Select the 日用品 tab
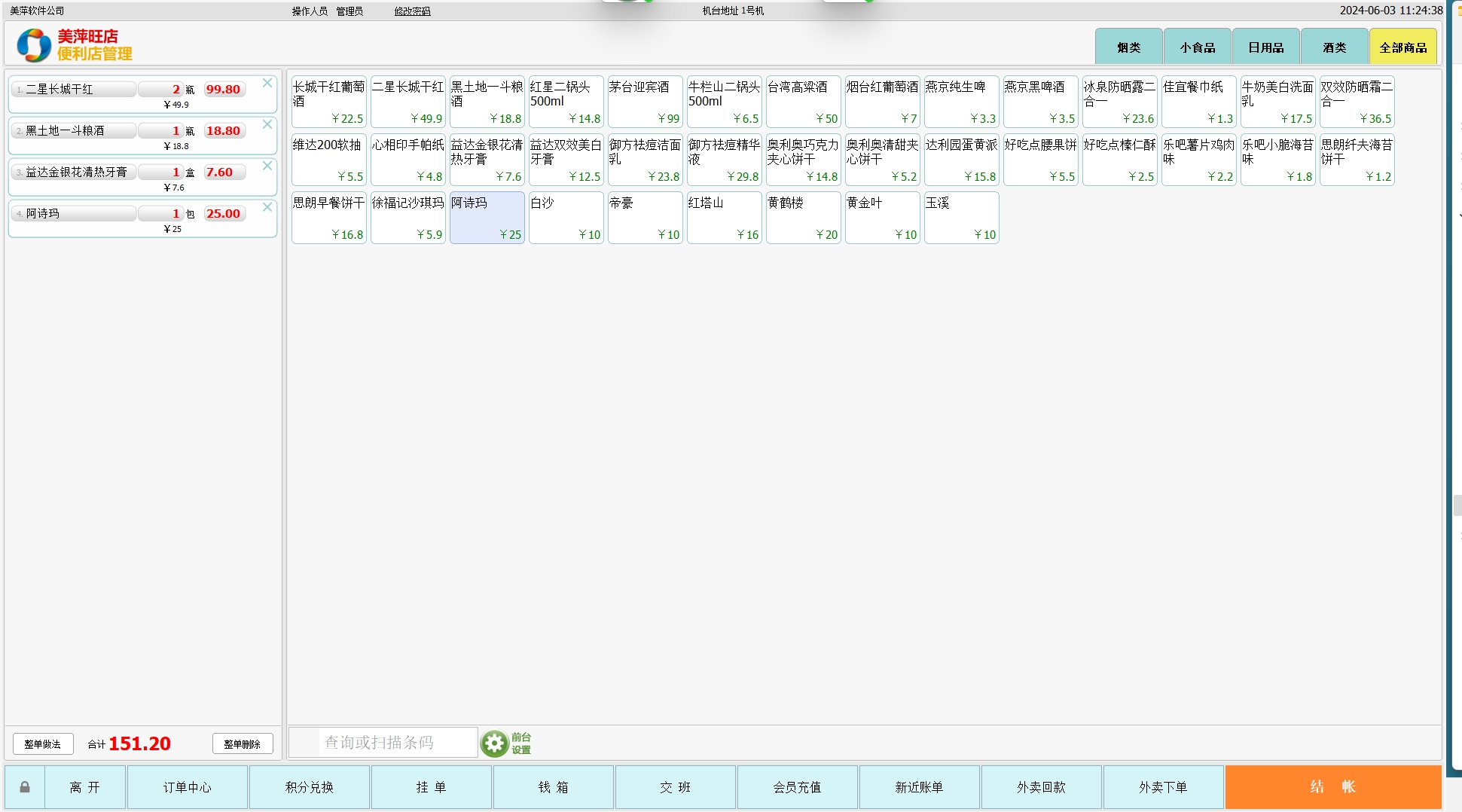Viewport: 1462px width, 812px height. [1265, 47]
